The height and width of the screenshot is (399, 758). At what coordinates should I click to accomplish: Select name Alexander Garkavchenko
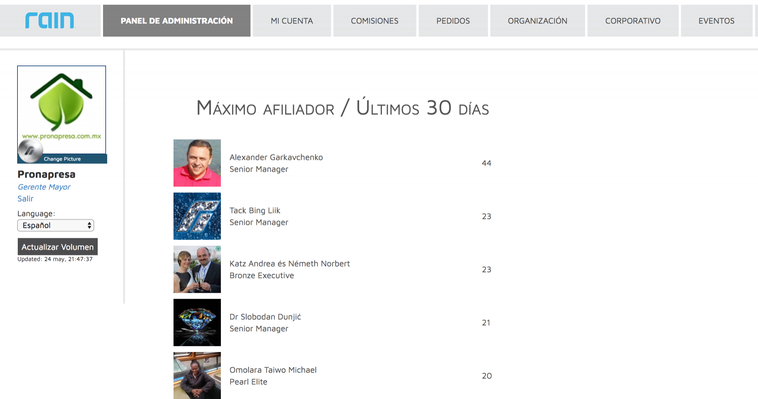pos(276,157)
